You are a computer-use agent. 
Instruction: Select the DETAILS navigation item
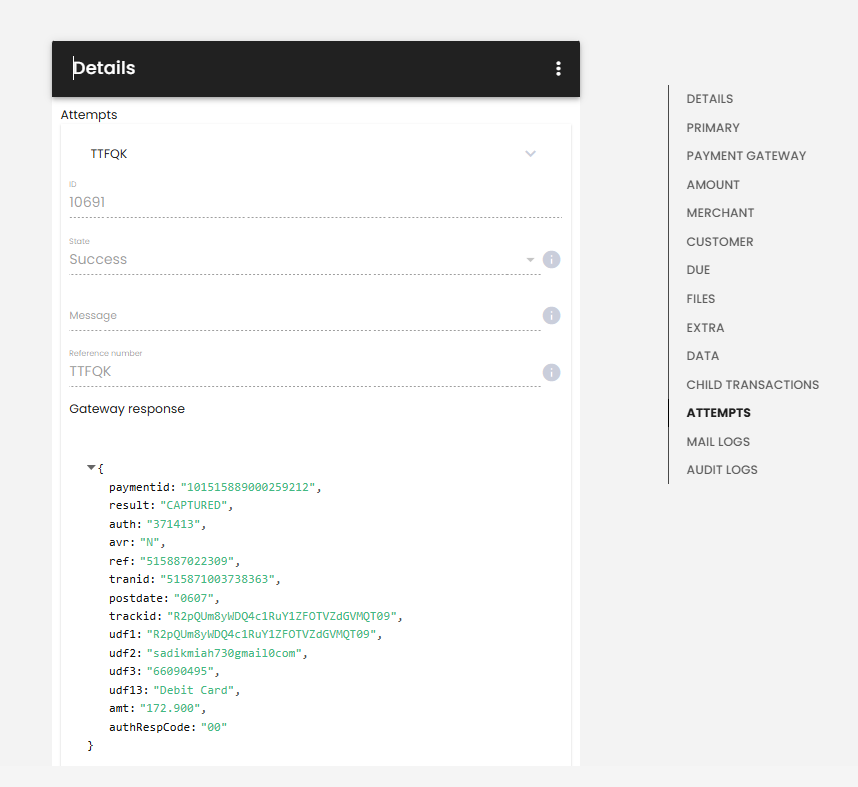[x=709, y=99]
